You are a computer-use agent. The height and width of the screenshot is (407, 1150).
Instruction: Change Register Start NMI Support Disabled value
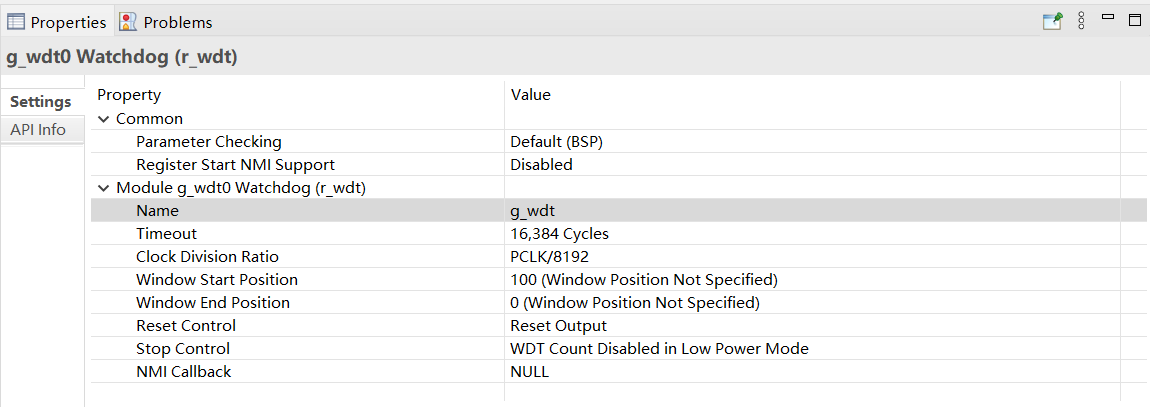541,165
